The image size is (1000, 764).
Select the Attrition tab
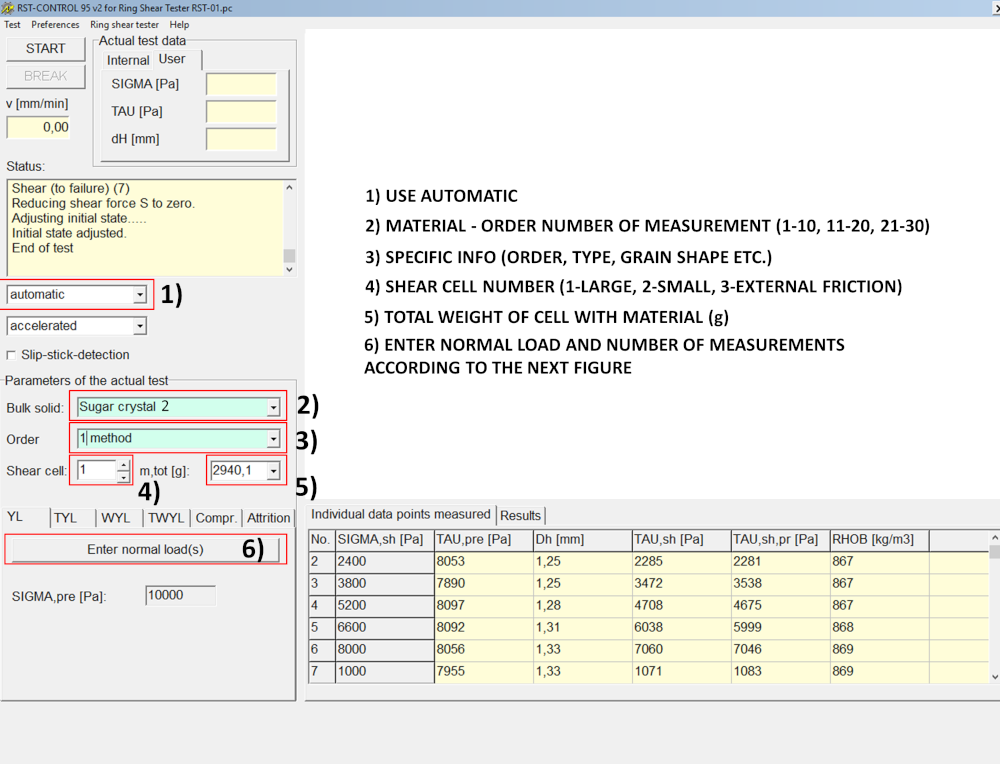click(x=268, y=518)
